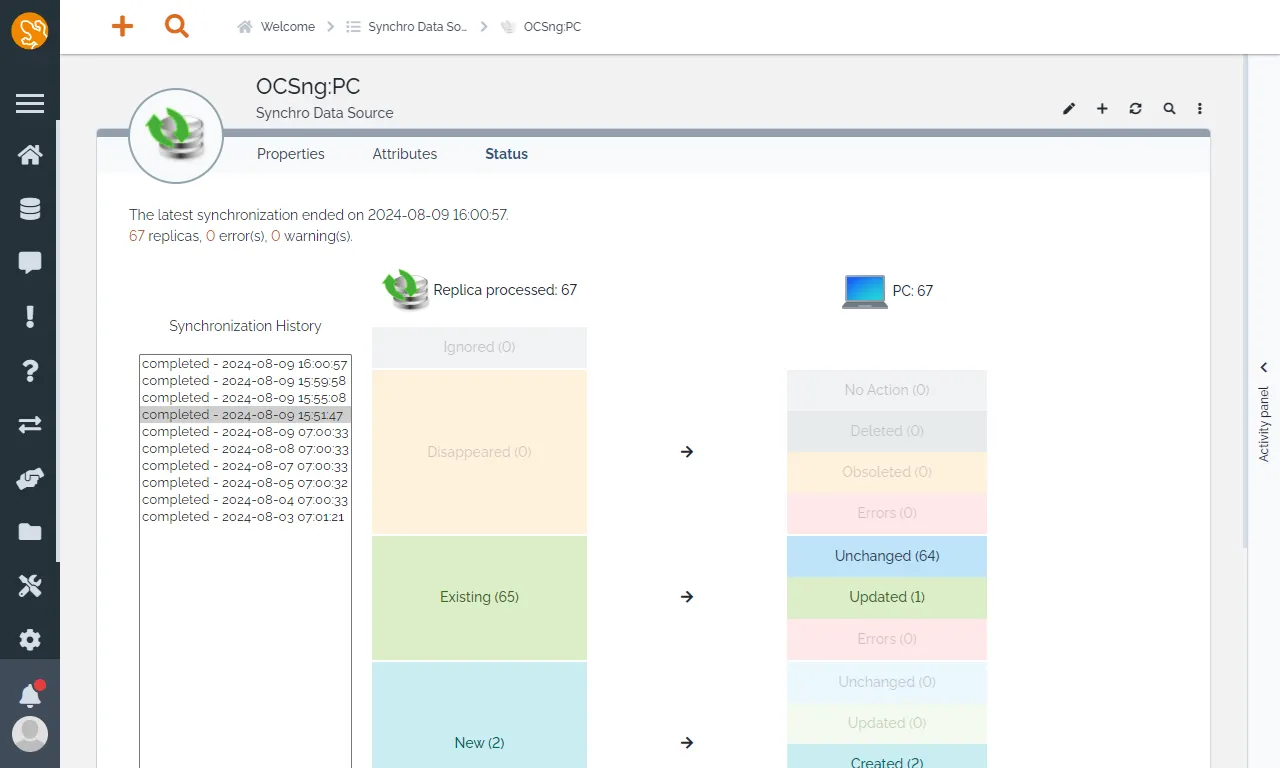Open the user avatar menu
This screenshot has width=1280, height=768.
30,735
